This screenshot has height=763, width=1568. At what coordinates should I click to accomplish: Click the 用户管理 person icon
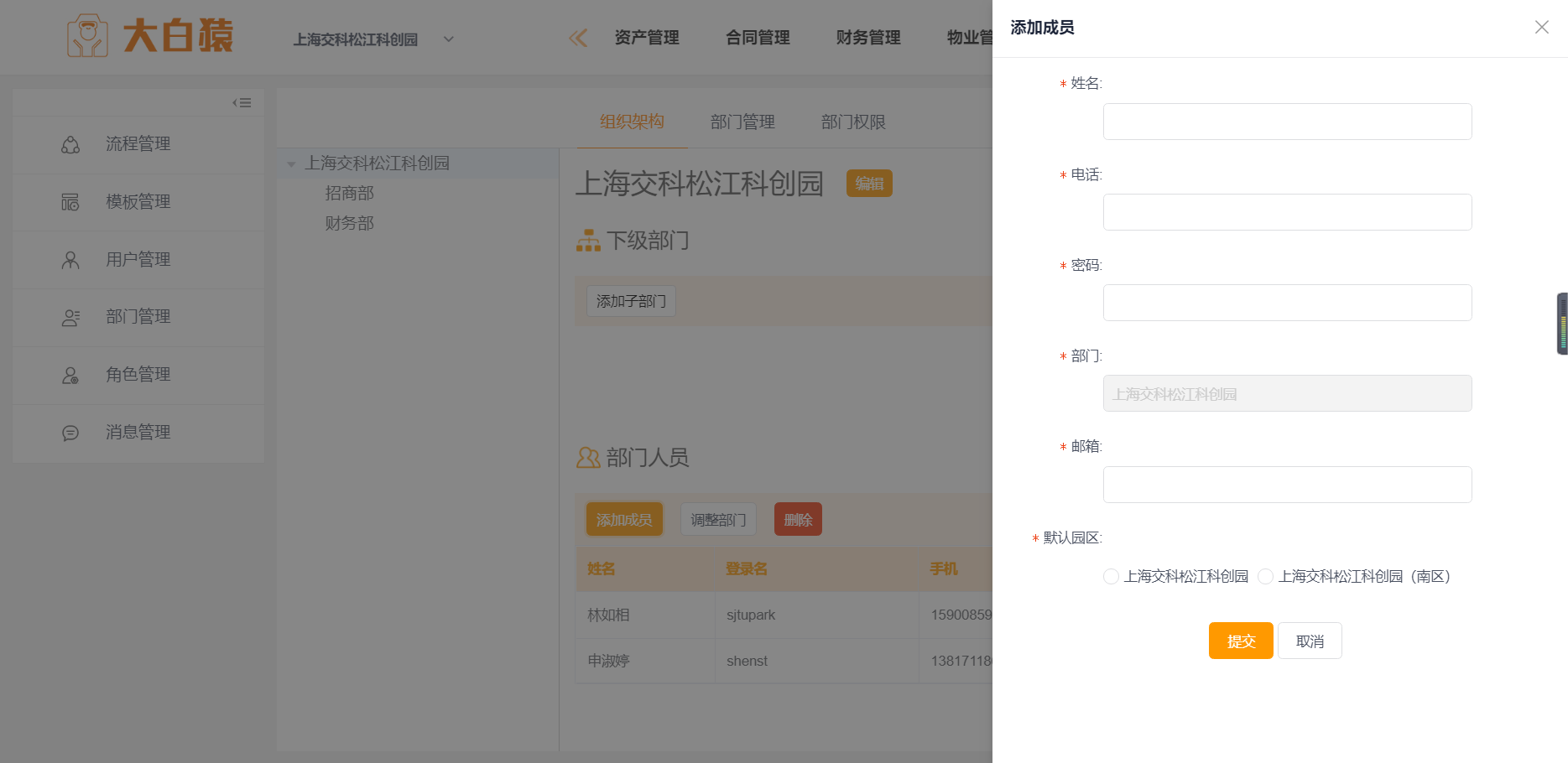tap(70, 260)
